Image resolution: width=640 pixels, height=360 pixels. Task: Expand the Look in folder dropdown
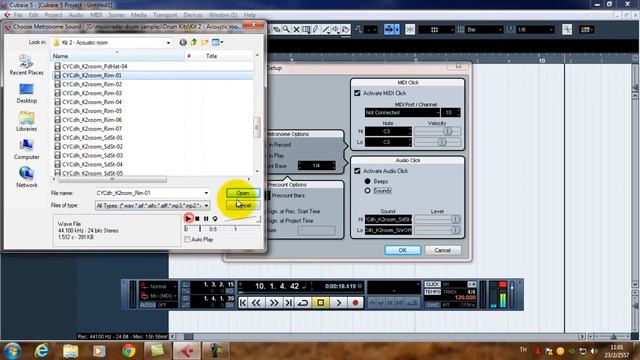[168, 42]
